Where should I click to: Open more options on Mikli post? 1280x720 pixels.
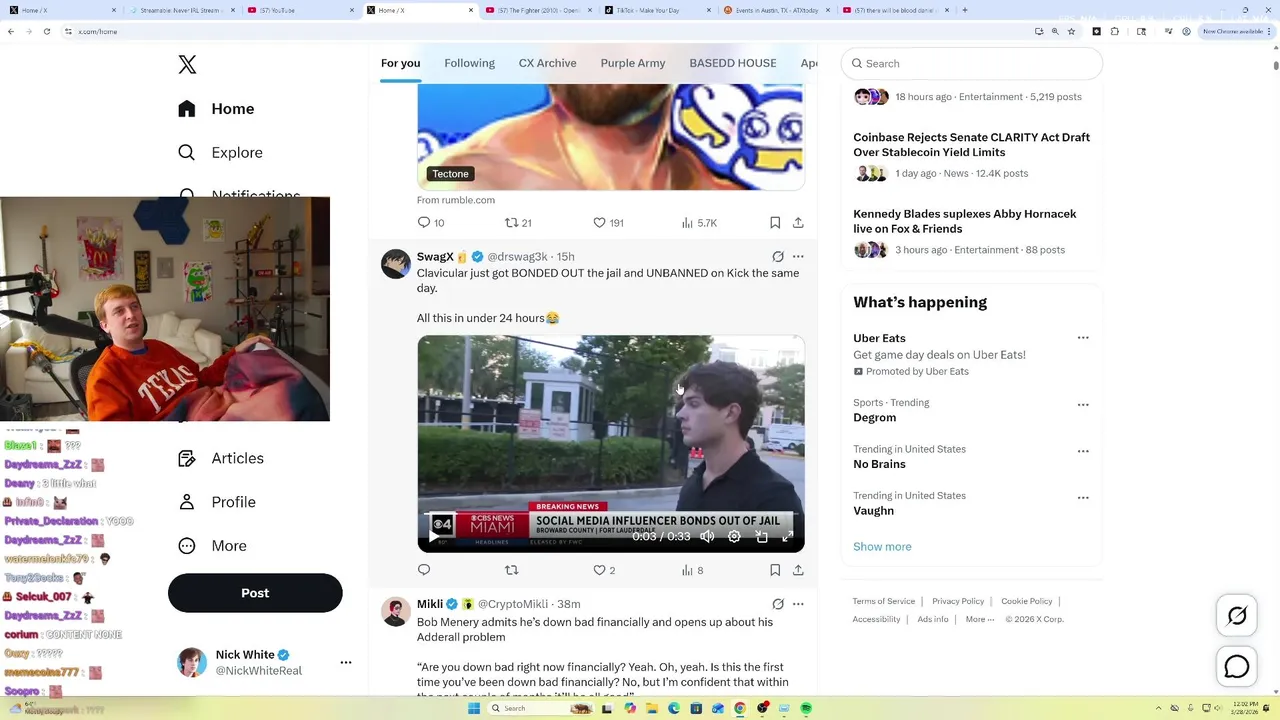pyautogui.click(x=798, y=604)
